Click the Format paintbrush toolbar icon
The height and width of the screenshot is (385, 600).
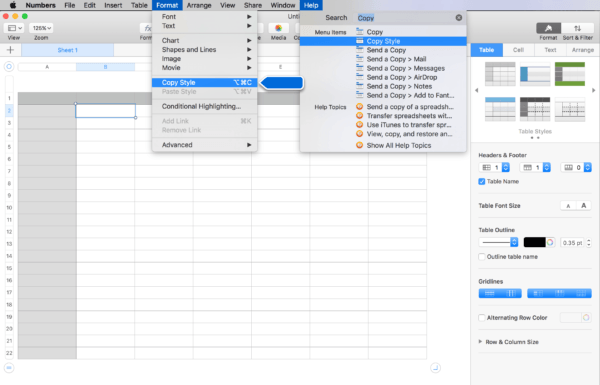pos(548,28)
